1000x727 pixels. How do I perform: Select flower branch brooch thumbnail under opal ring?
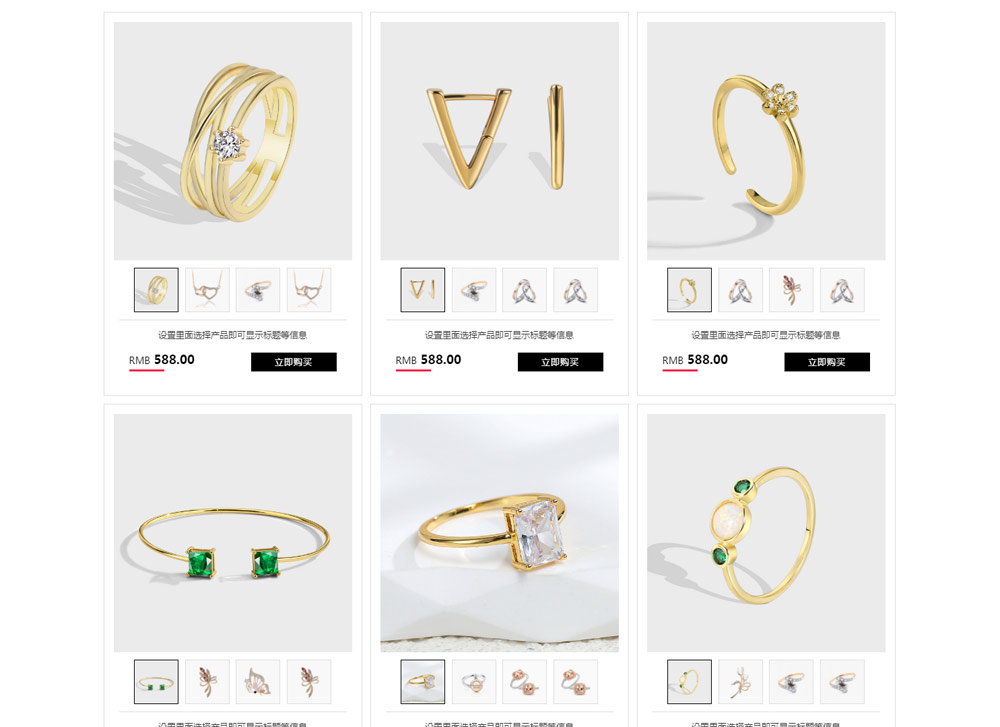pyautogui.click(x=740, y=682)
